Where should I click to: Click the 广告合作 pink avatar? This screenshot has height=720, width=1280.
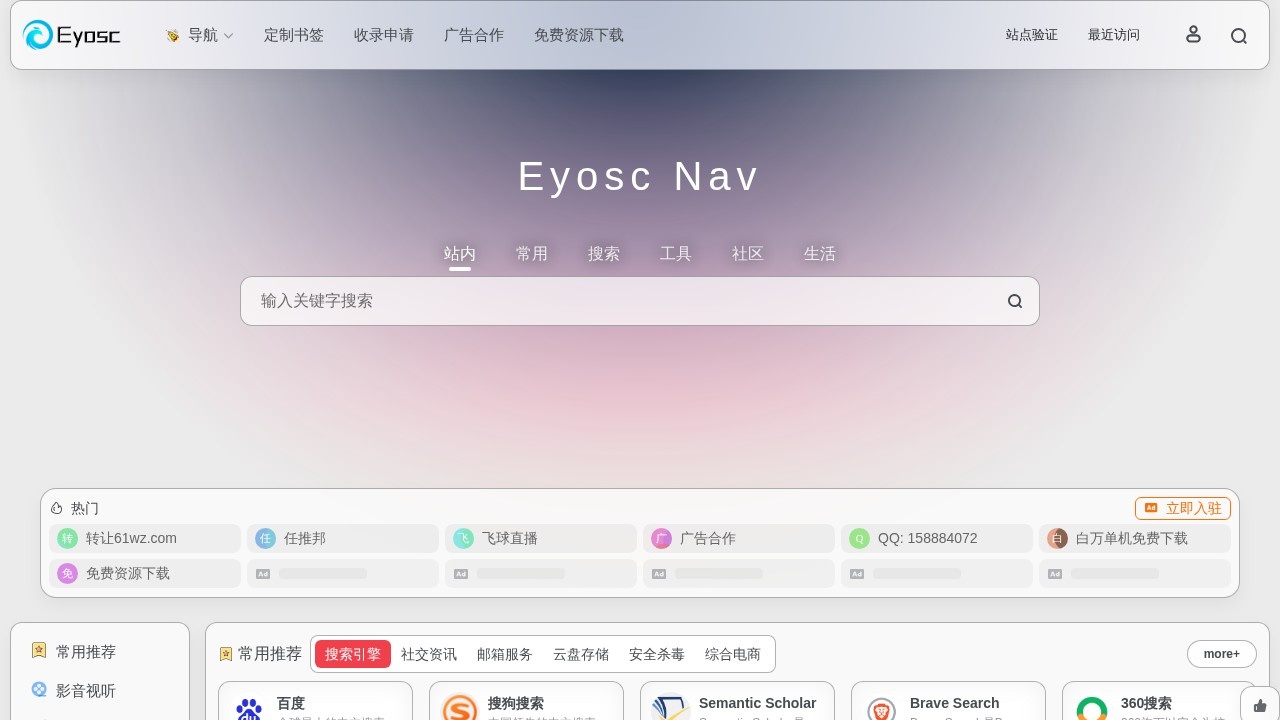coord(661,539)
